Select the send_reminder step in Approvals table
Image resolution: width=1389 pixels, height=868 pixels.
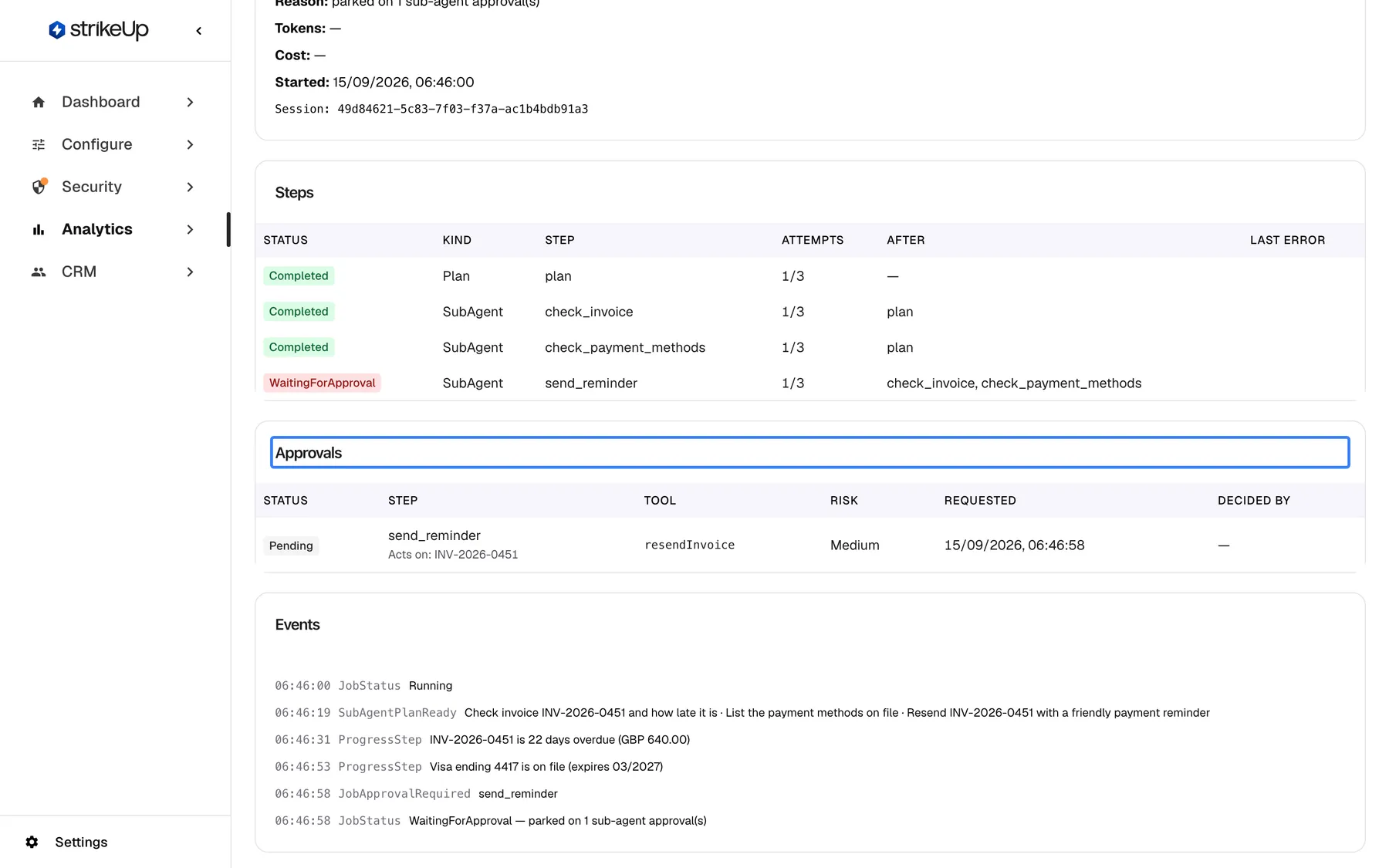click(x=434, y=535)
